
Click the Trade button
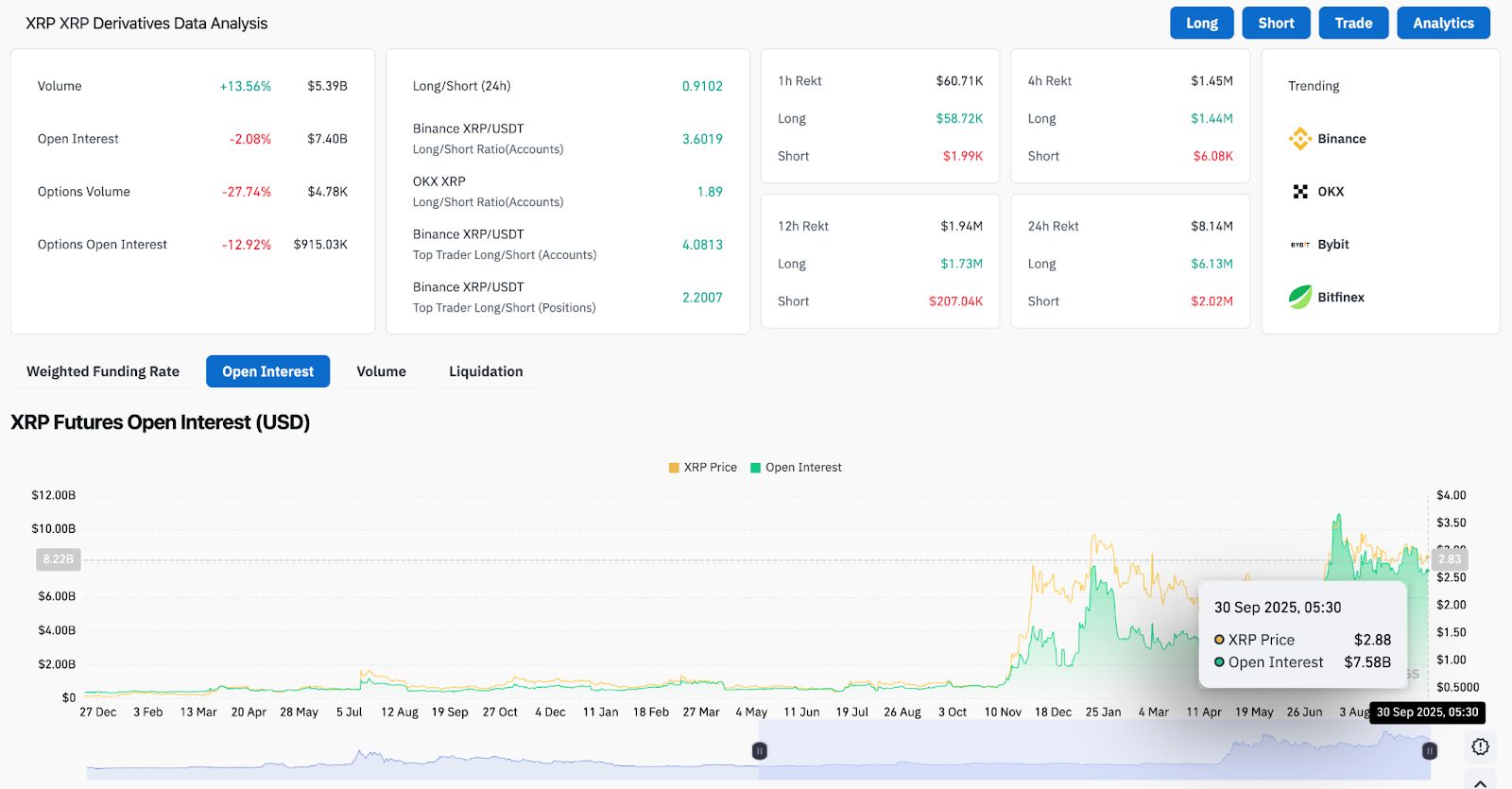[1353, 23]
